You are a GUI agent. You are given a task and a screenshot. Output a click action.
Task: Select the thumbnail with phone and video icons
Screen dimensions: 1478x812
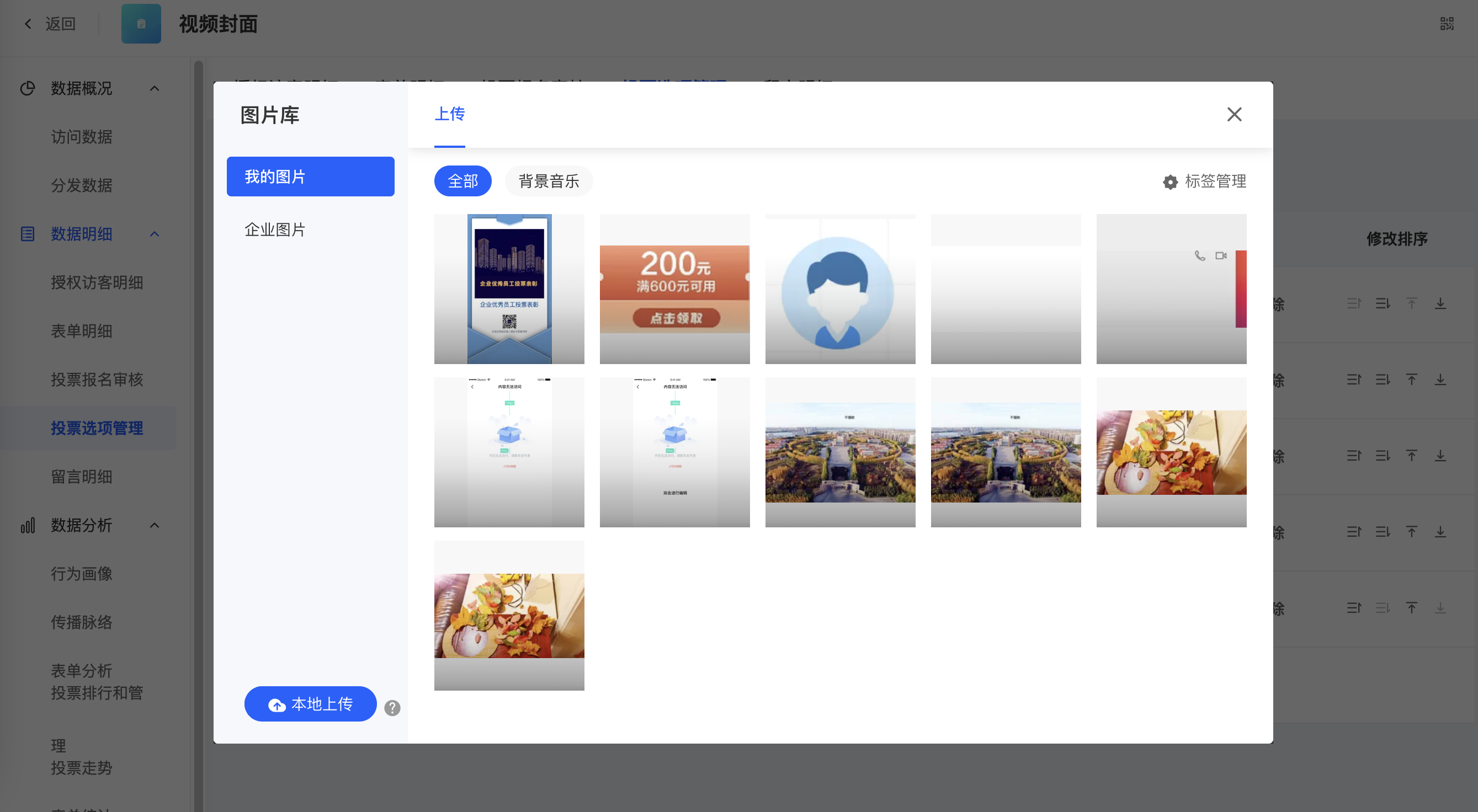click(x=1171, y=289)
